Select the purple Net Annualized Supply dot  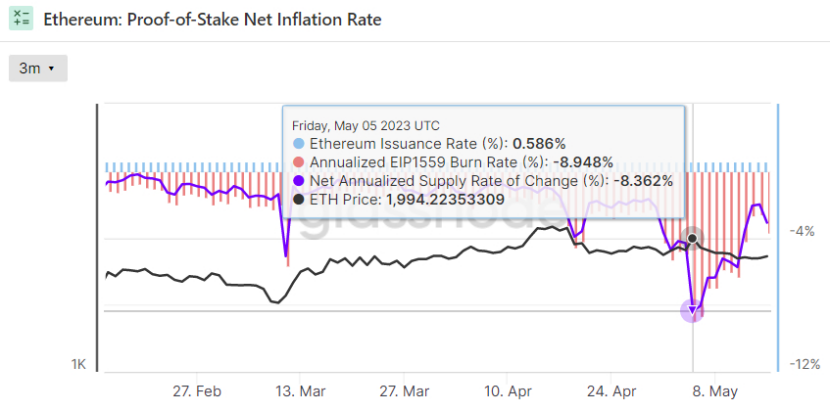(x=298, y=181)
